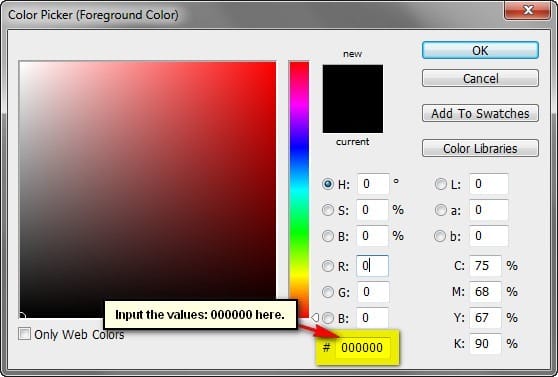Image resolution: width=558 pixels, height=377 pixels.
Task: Enable Only Web Colors checkbox
Action: pyautogui.click(x=24, y=334)
